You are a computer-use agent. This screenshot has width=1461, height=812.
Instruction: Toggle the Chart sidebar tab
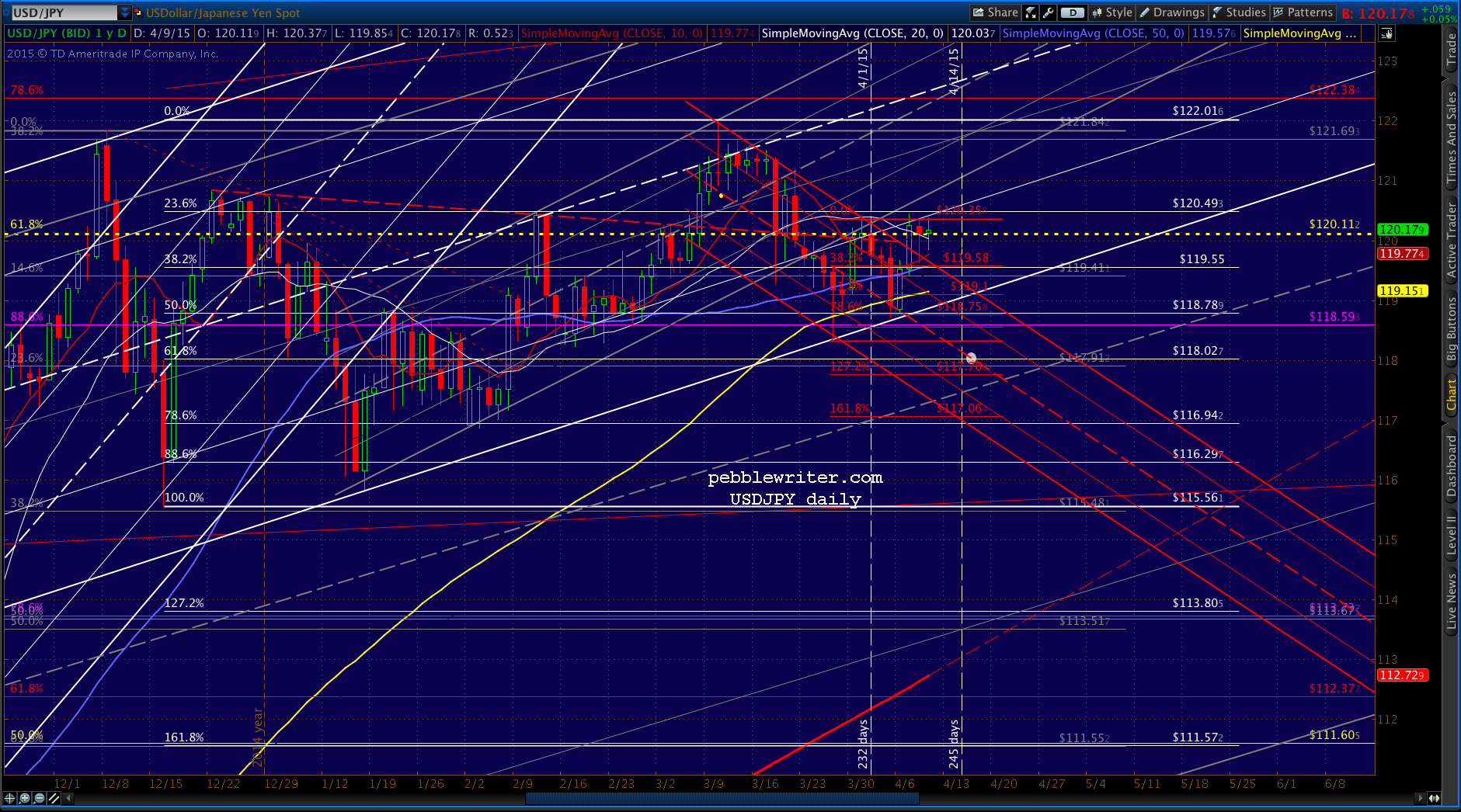(1451, 395)
